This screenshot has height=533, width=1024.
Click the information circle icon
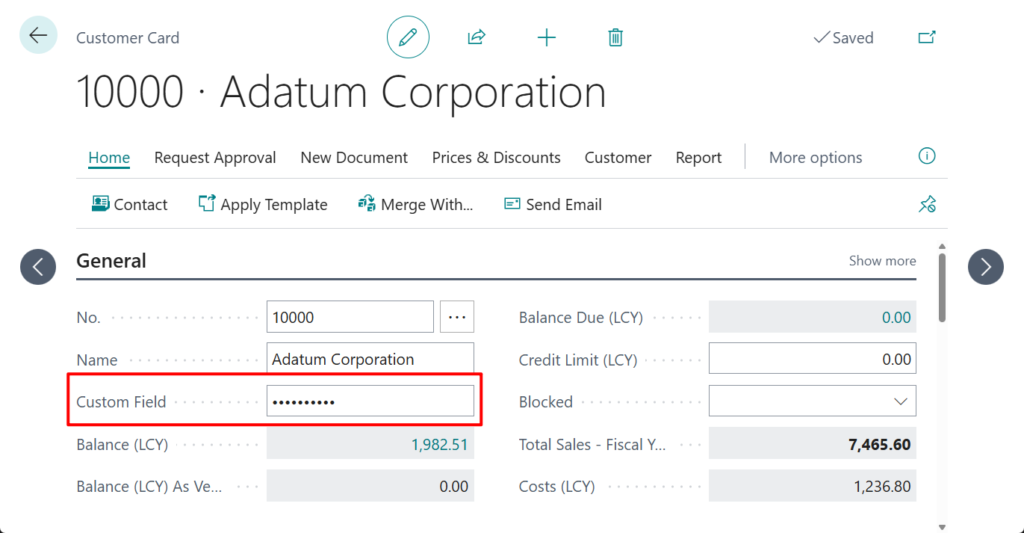(x=927, y=156)
